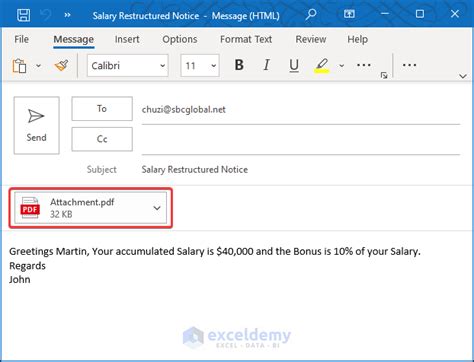474x362 pixels.
Task: Open the File menu
Action: (x=21, y=39)
